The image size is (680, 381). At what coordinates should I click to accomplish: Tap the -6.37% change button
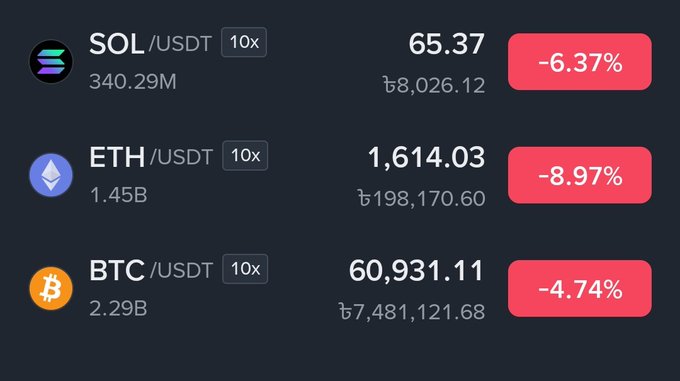coord(580,62)
